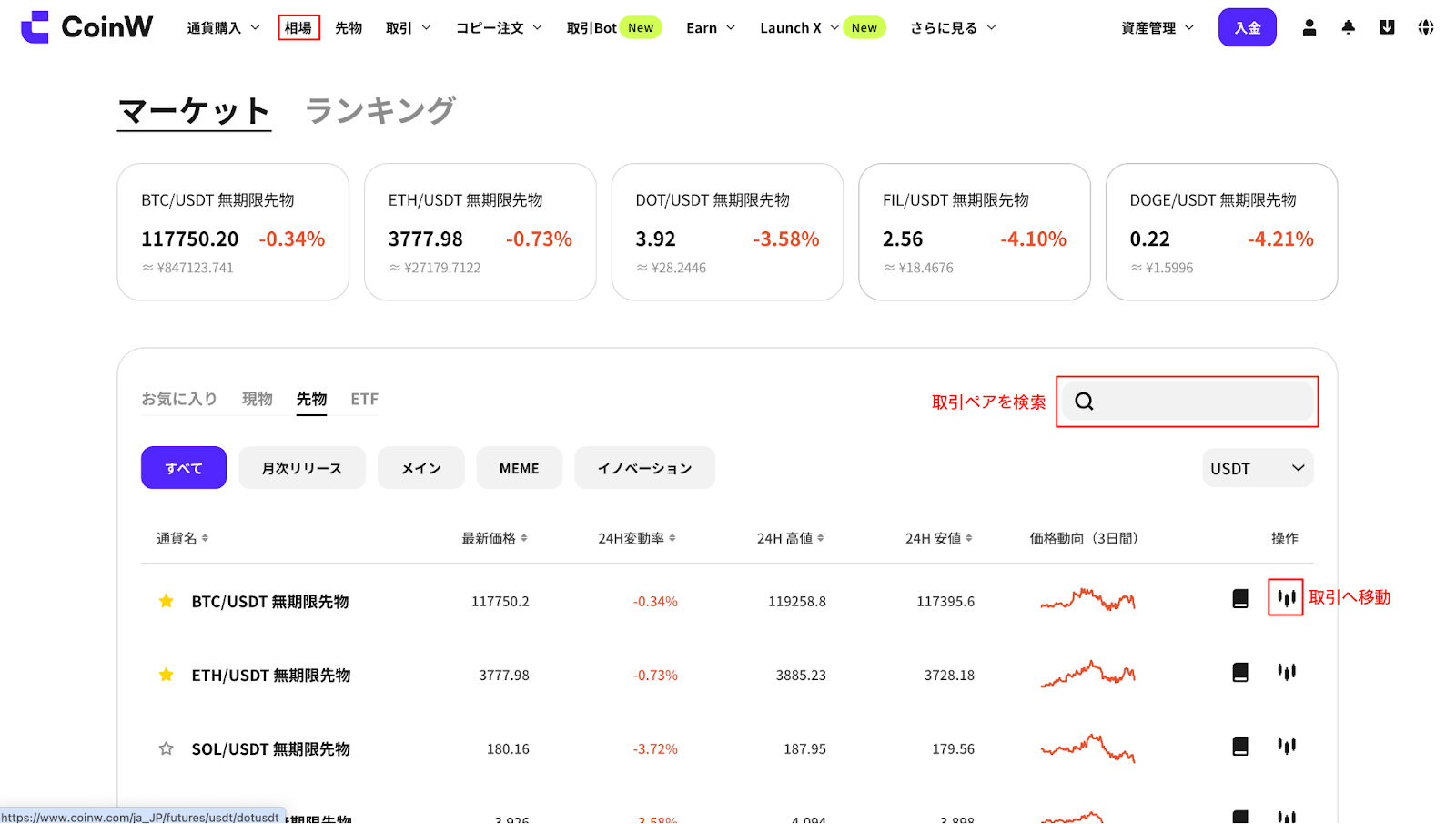Open the USDT currency dropdown
Viewport: 1456px width, 824px height.
click(1258, 468)
